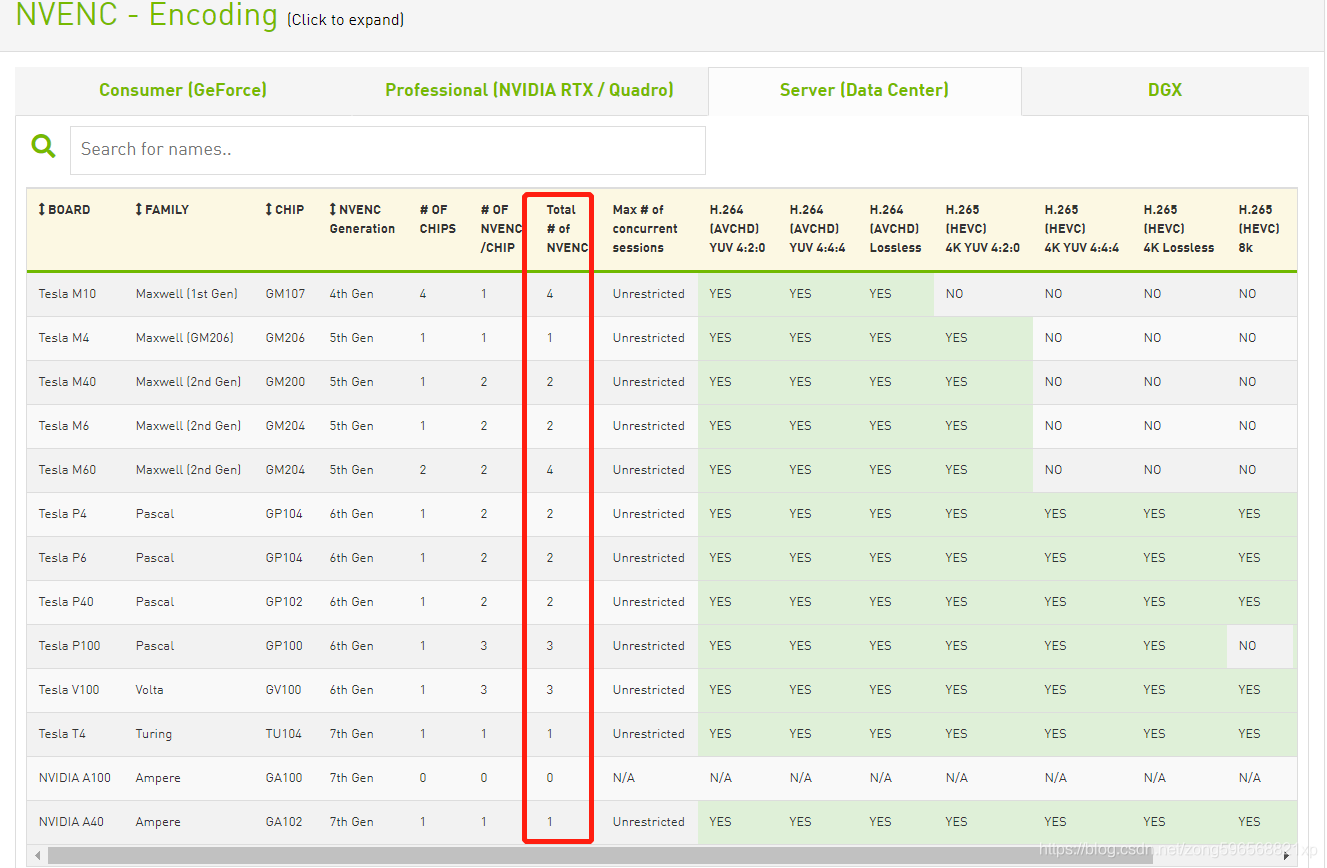Click the Maxwell (GM206) family cell
Image resolution: width=1327 pixels, height=868 pixels.
185,338
